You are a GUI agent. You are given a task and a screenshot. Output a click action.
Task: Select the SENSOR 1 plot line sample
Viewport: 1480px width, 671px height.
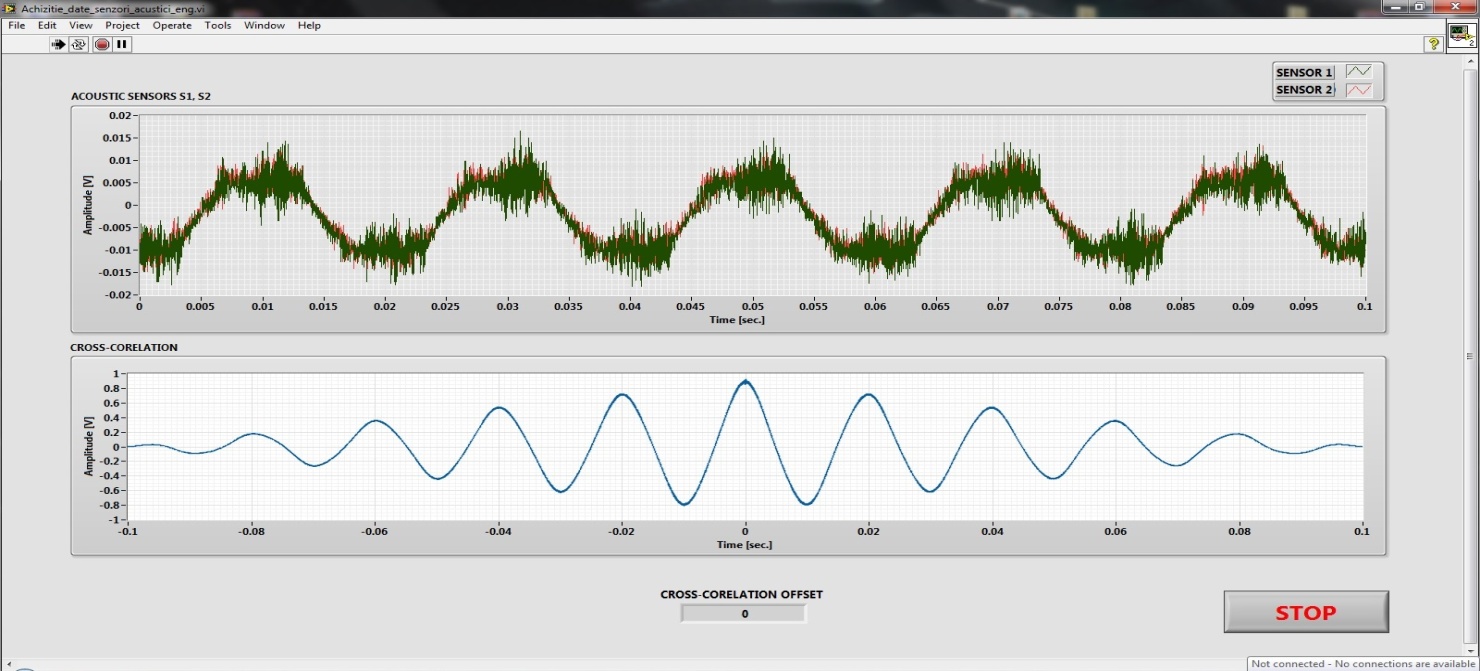(x=1358, y=72)
